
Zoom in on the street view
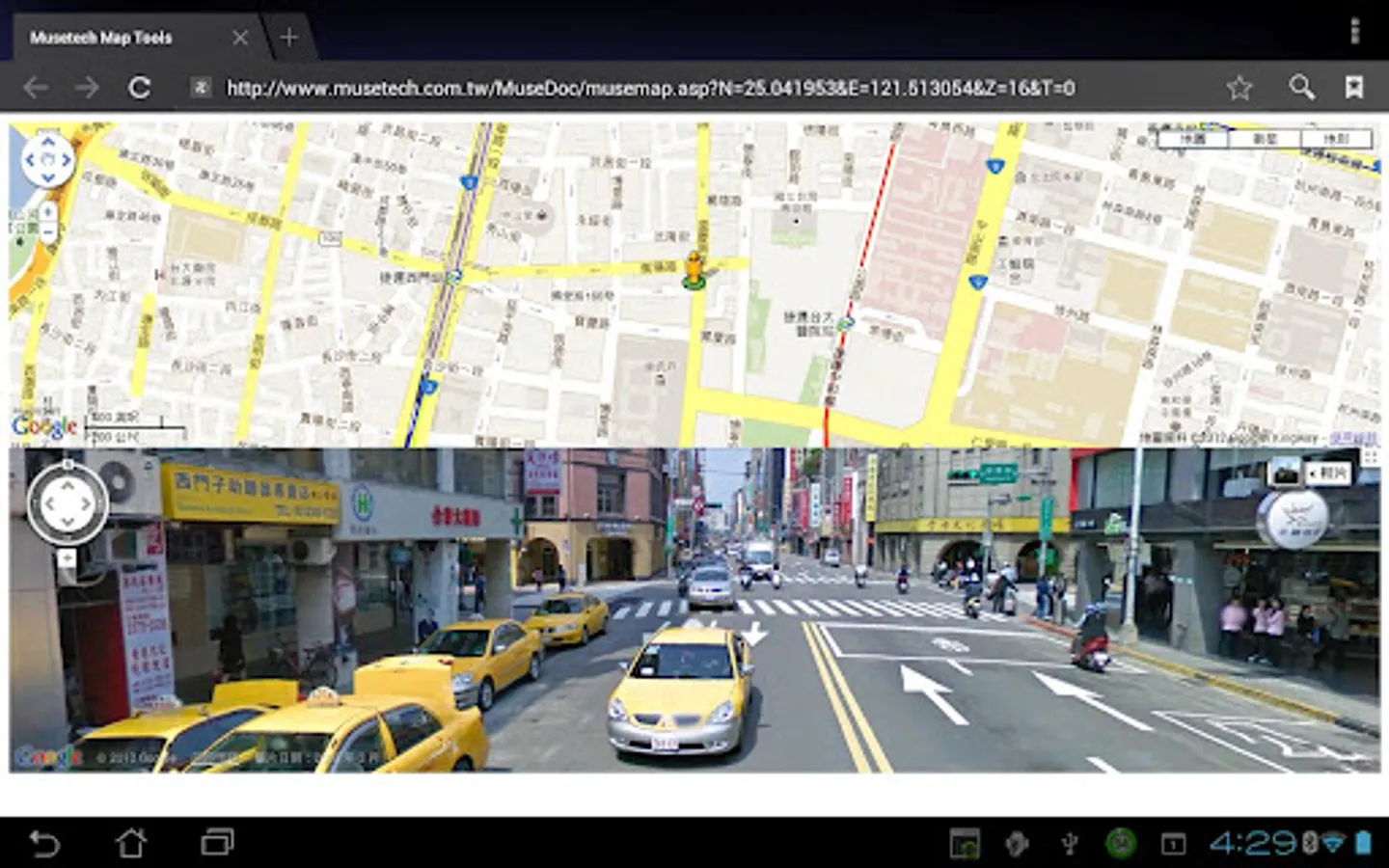67,557
